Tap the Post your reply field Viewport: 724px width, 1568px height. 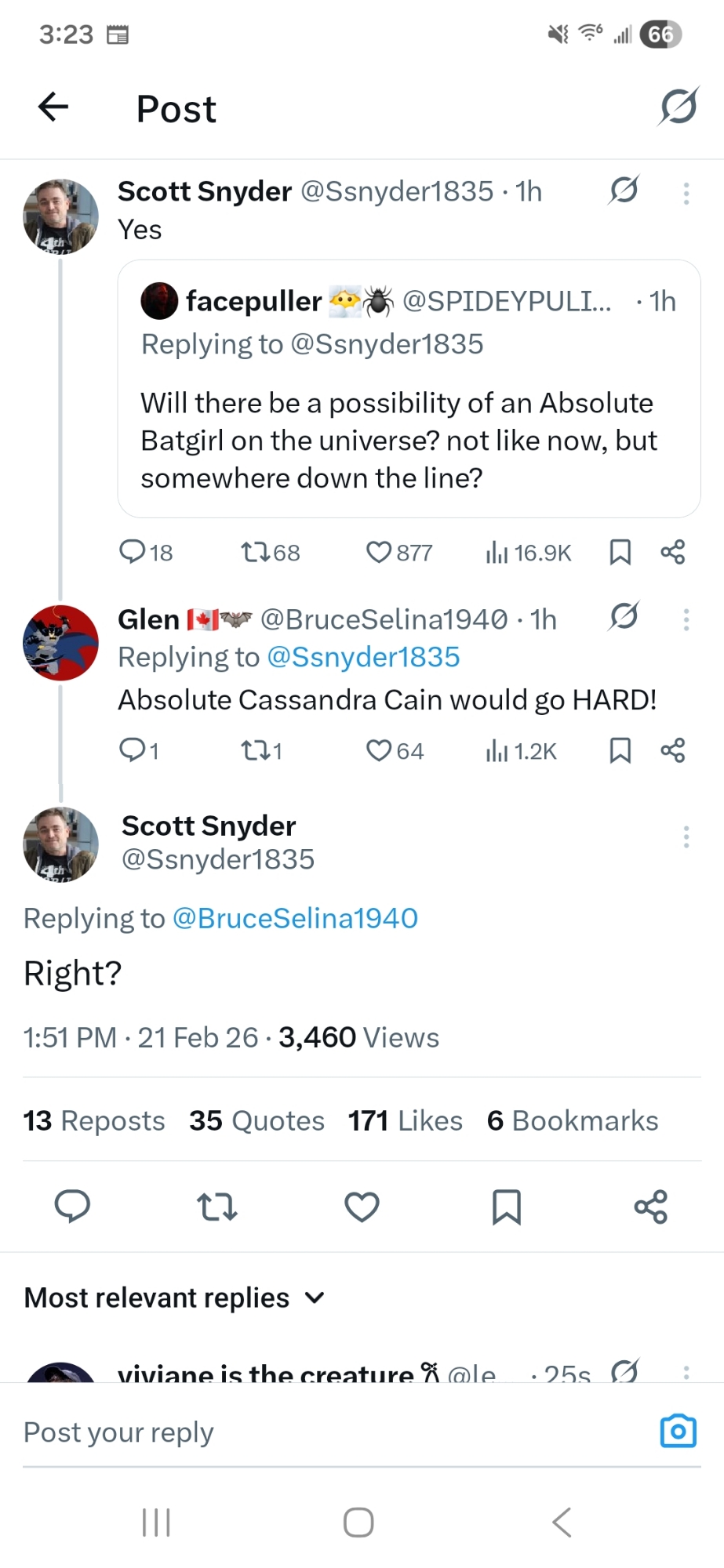314,1432
